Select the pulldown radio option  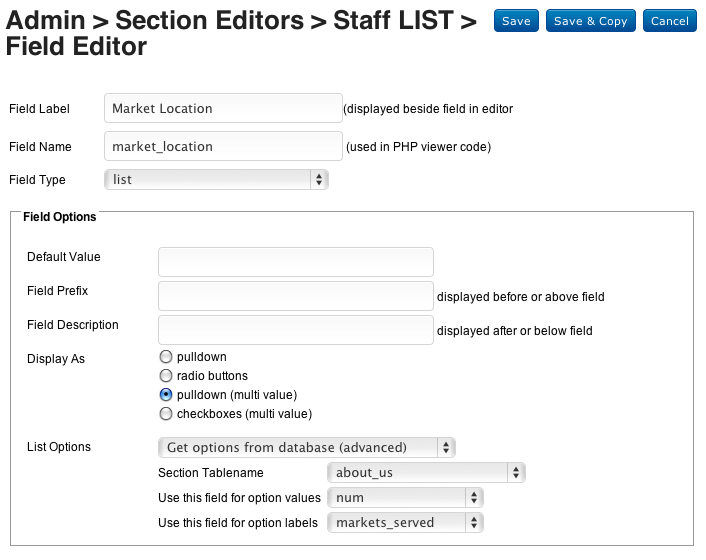coord(166,357)
